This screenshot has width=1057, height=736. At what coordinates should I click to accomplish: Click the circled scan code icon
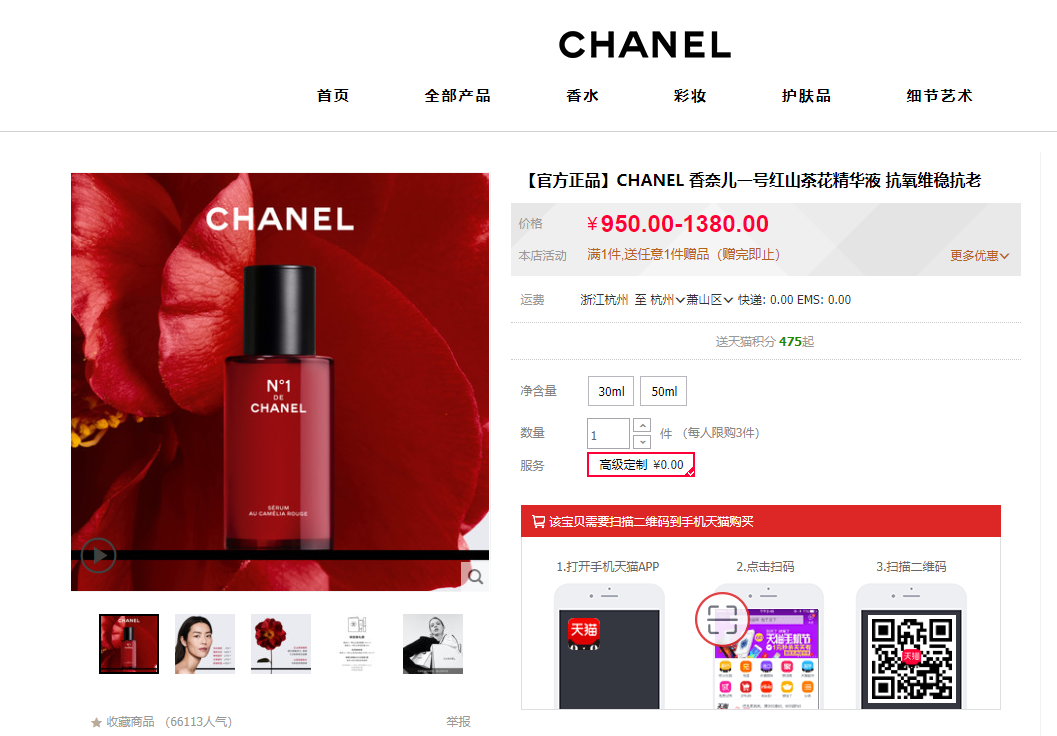point(721,619)
